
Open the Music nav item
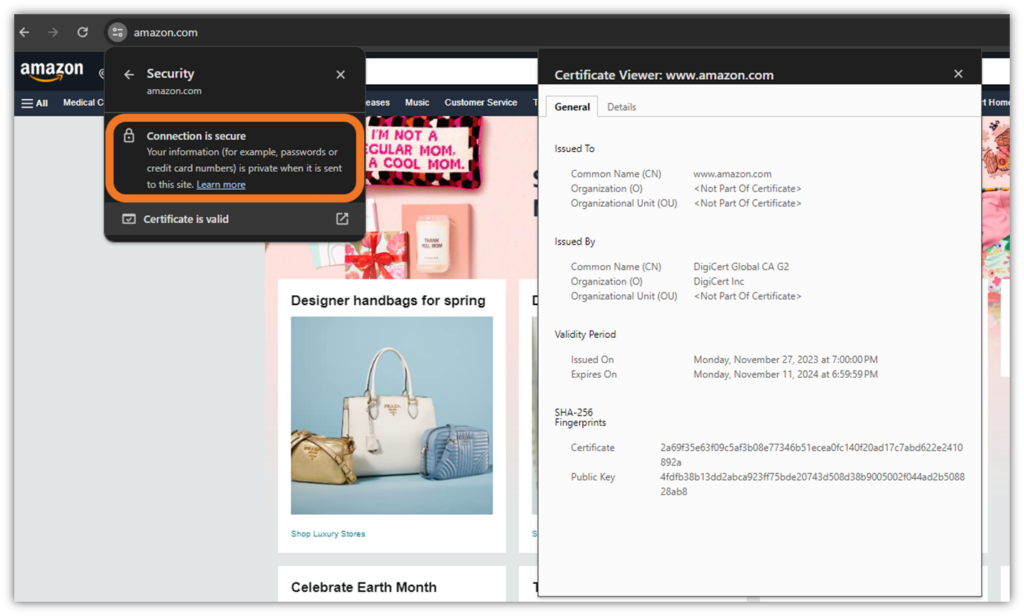coord(417,103)
